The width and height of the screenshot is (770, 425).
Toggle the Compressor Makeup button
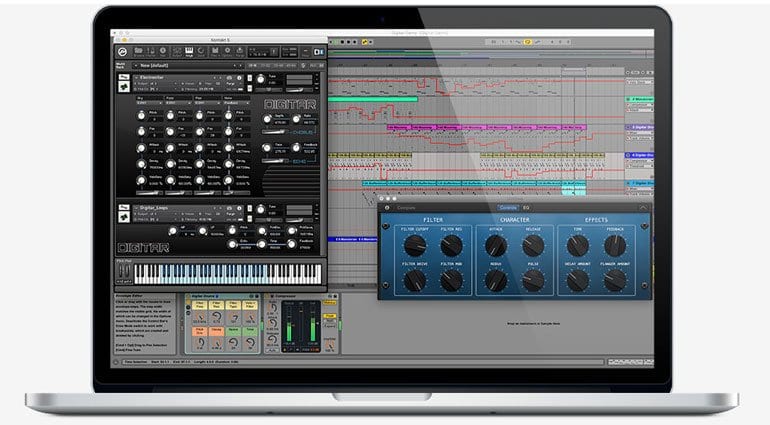click(330, 303)
